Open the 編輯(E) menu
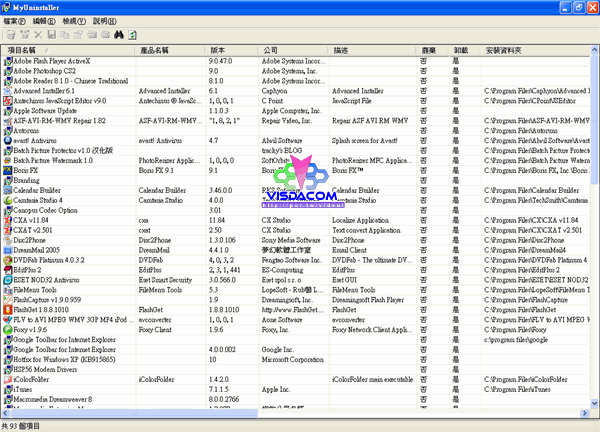The width and height of the screenshot is (600, 432). tap(47, 21)
